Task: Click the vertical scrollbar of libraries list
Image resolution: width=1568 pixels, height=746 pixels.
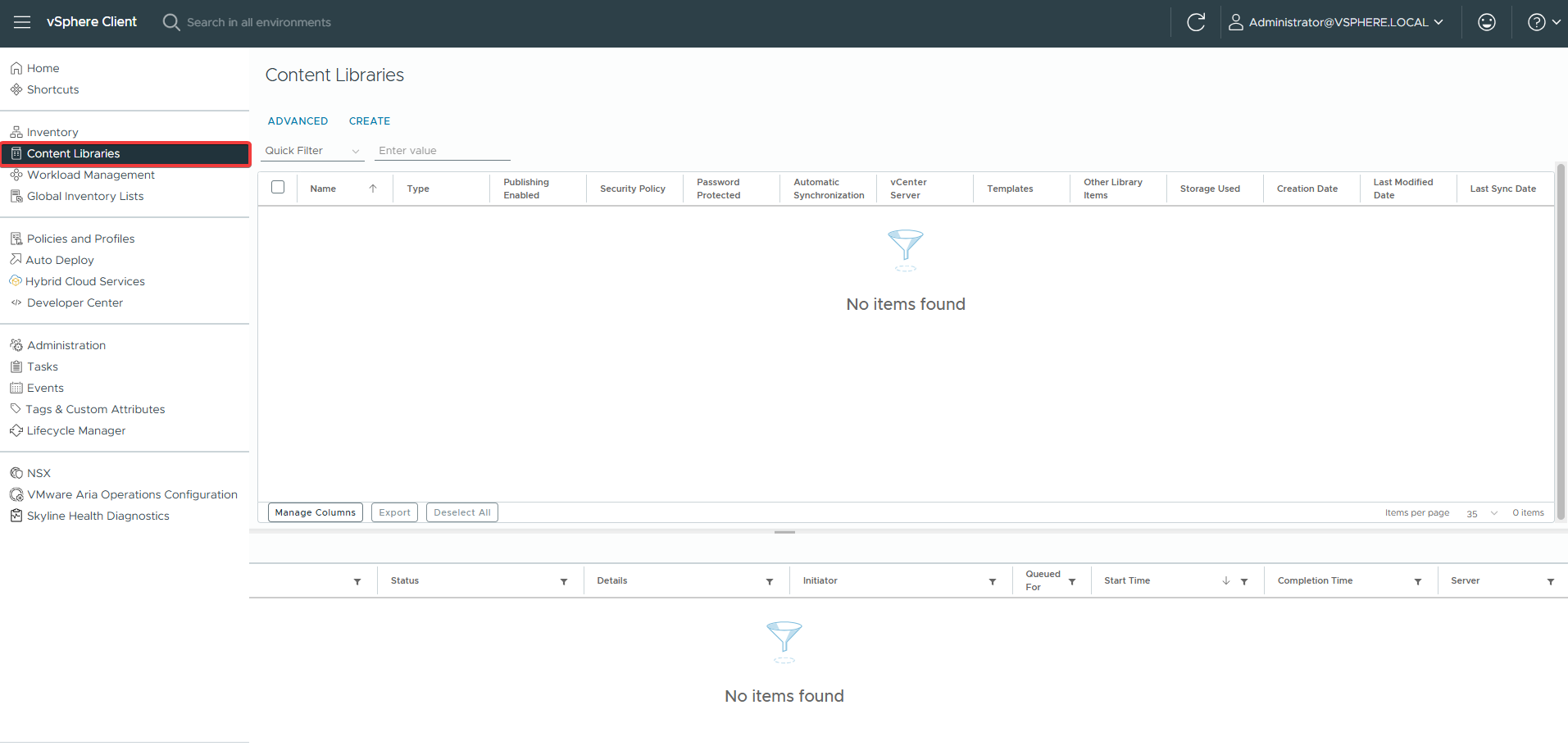Action: pos(1561,342)
